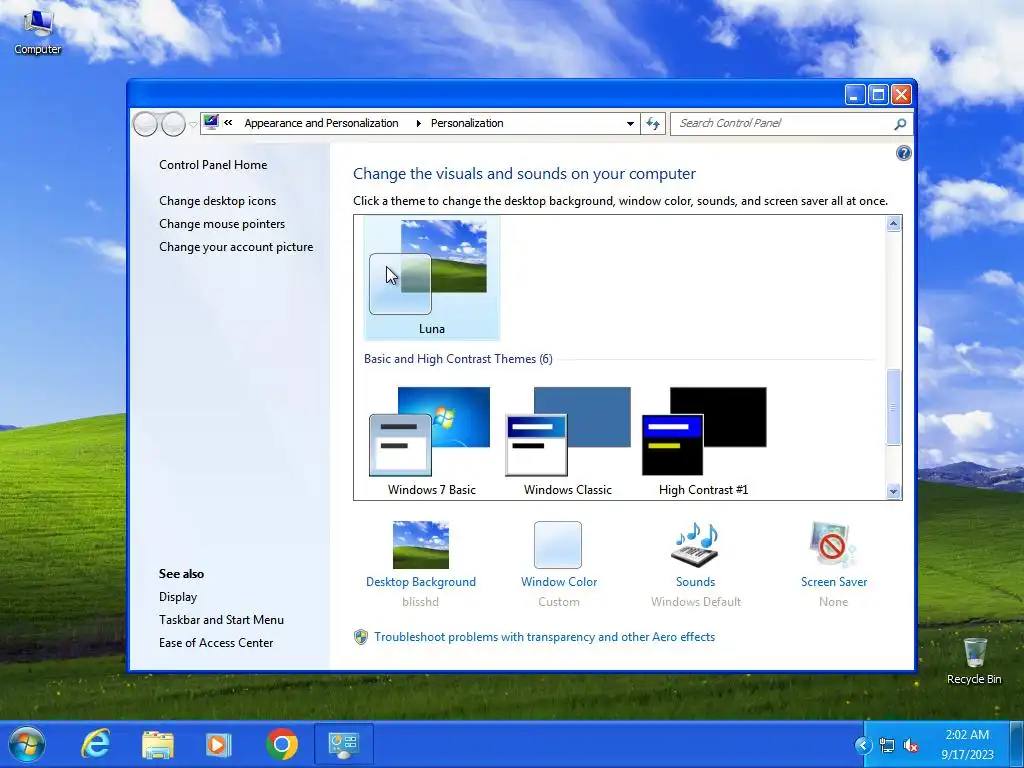Open Screen Saver settings icon
The width and height of the screenshot is (1024, 768).
click(832, 545)
